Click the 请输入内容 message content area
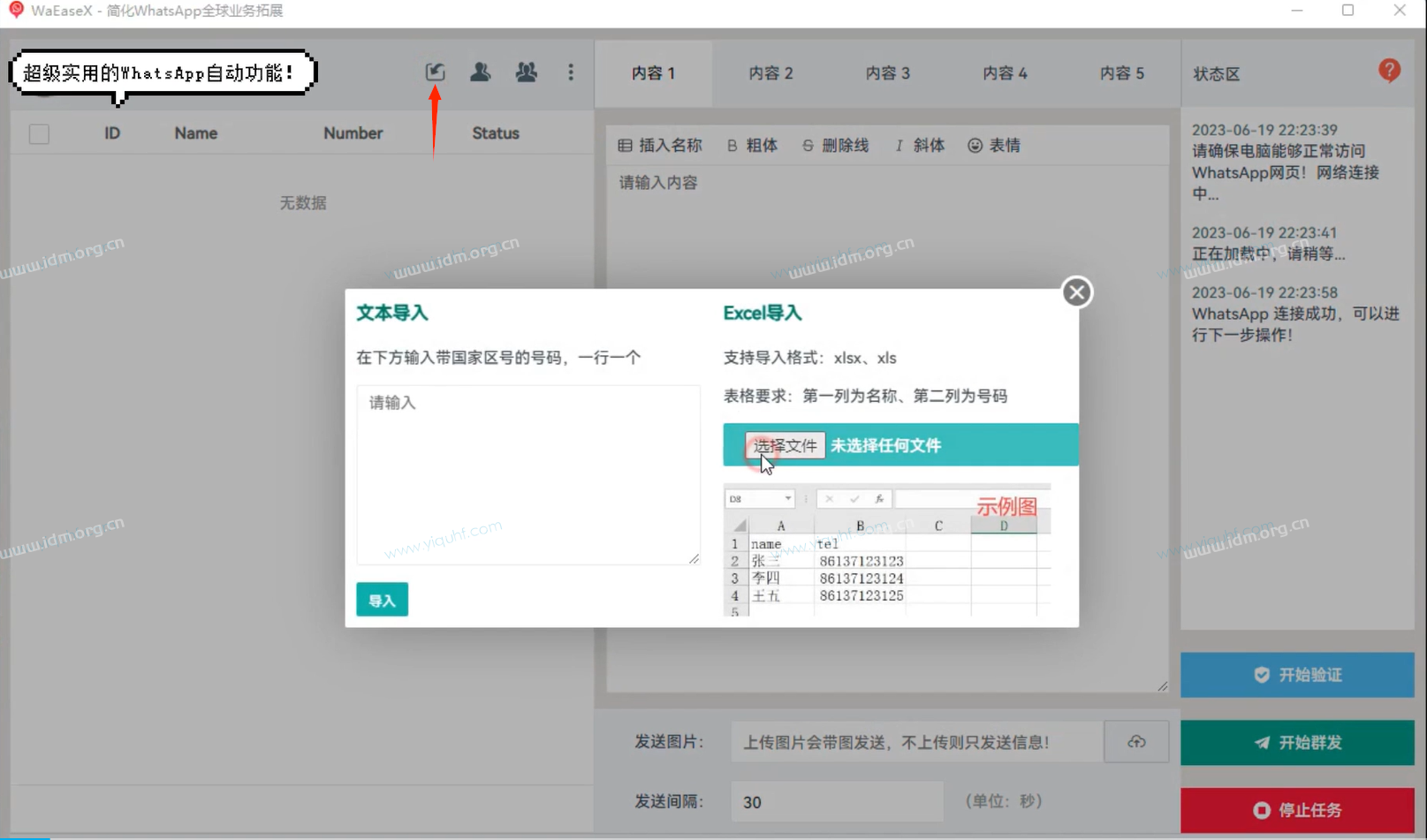 [x=887, y=428]
